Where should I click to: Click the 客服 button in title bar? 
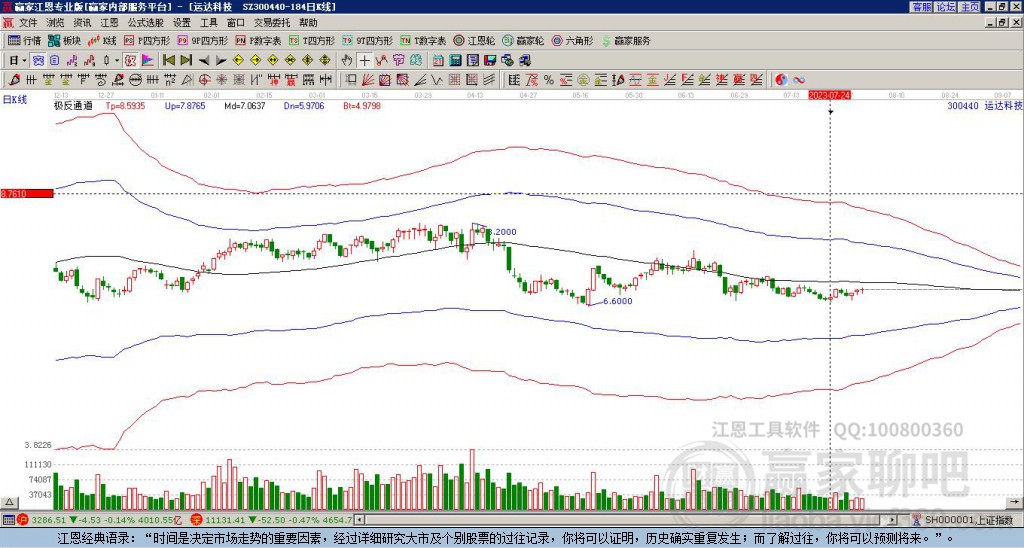(x=922, y=7)
